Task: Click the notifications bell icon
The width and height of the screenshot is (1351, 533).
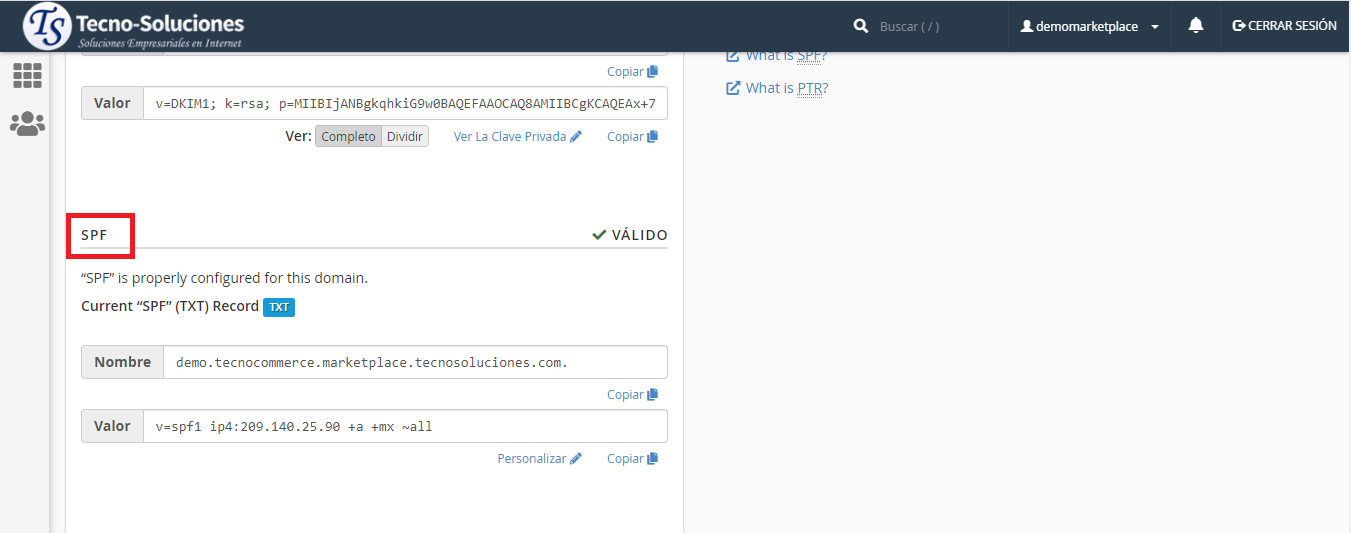Action: (1196, 26)
